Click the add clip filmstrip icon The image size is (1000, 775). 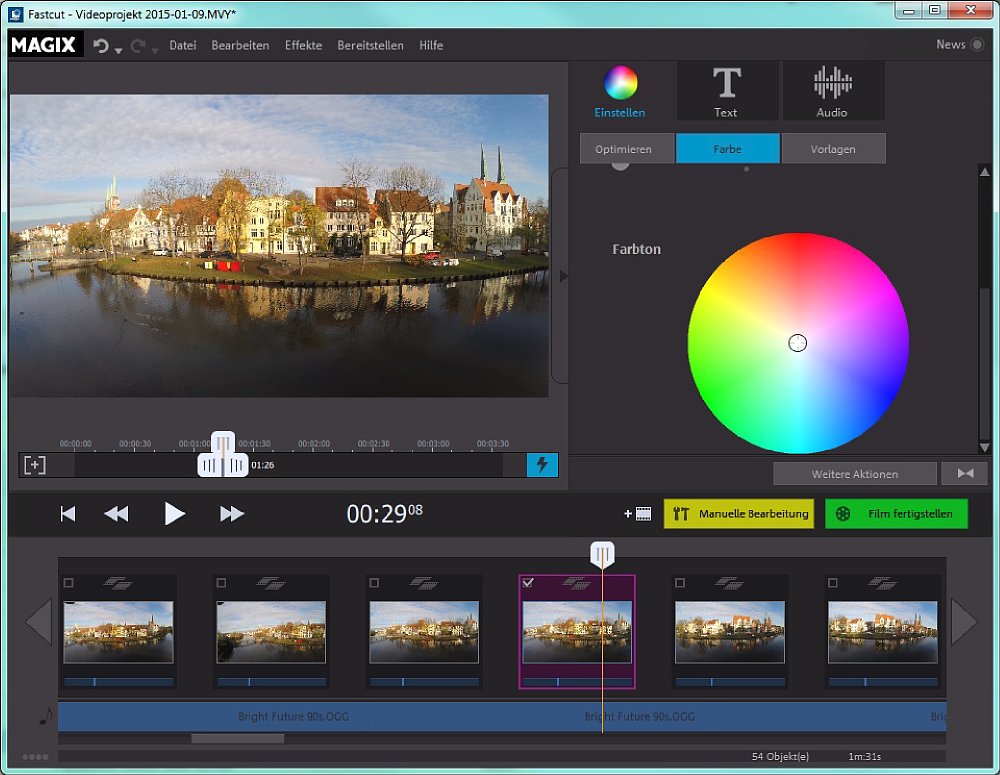[638, 514]
